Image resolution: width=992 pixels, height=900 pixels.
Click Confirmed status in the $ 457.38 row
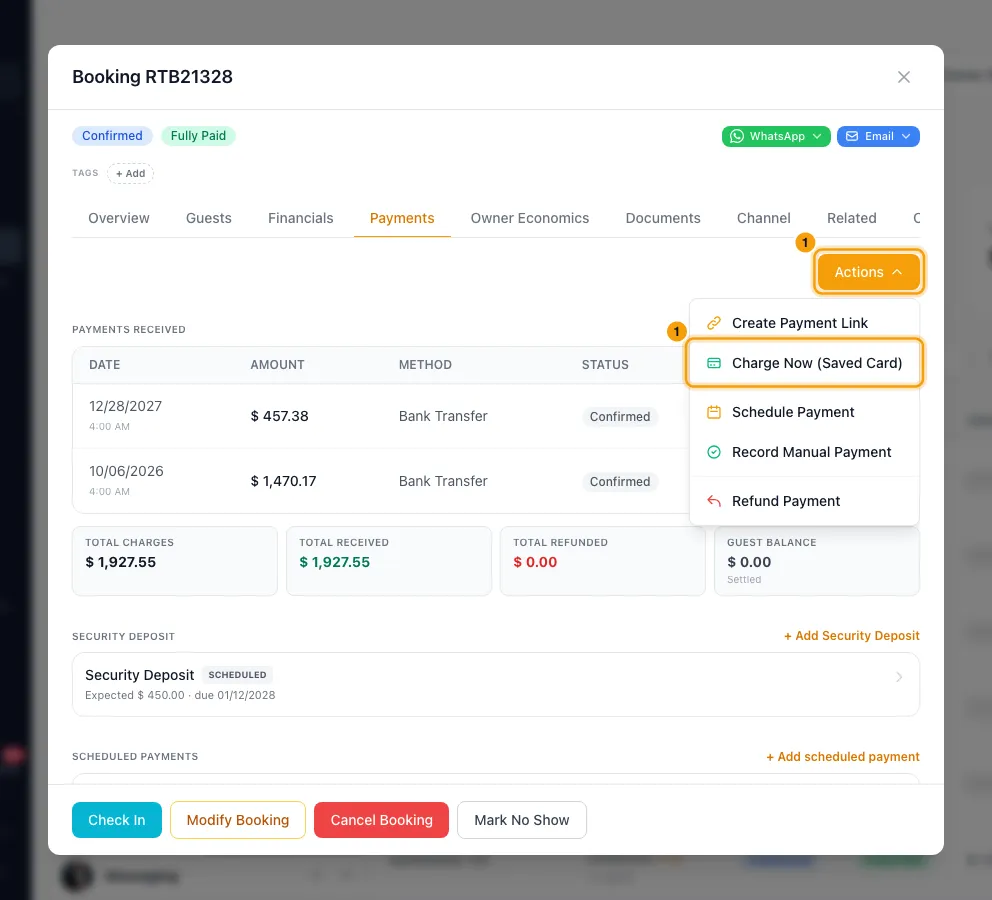tap(620, 417)
